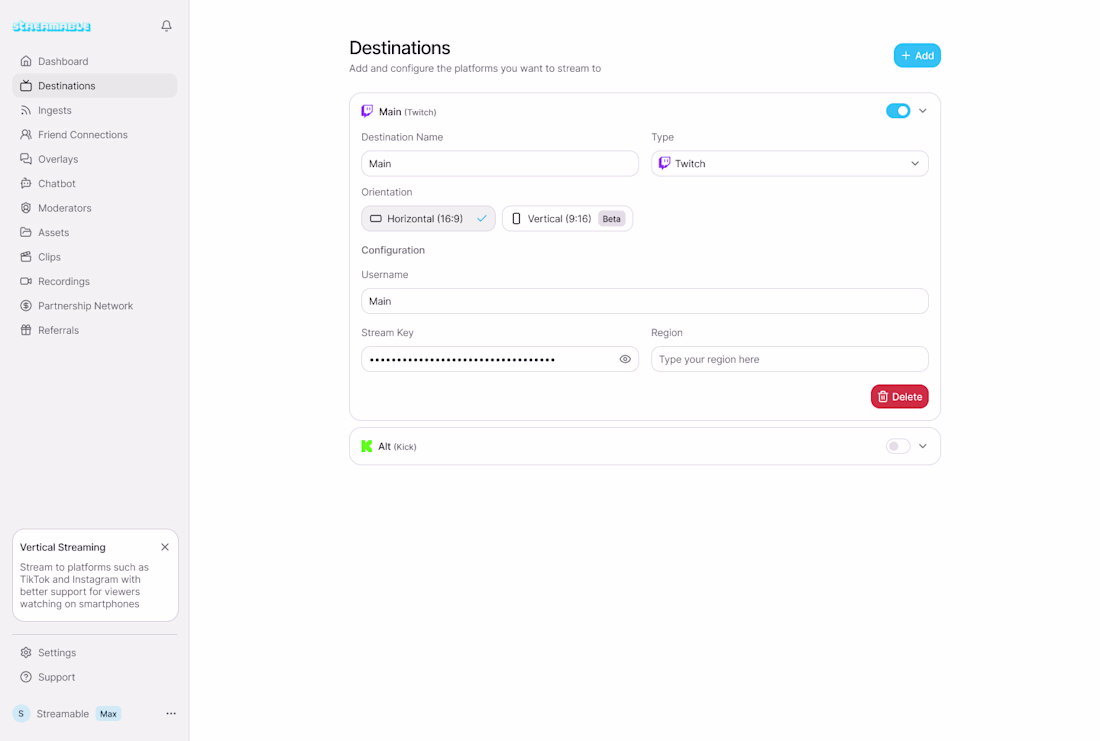Viewport: 1100px width, 741px height.
Task: Click the Friend Connections people icon
Action: (x=26, y=135)
